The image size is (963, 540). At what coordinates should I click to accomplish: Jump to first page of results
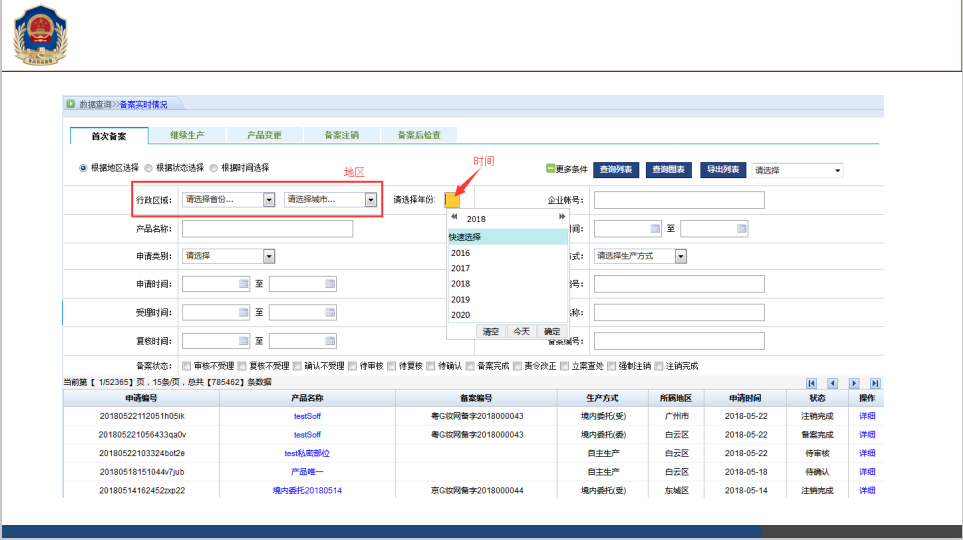(x=811, y=383)
